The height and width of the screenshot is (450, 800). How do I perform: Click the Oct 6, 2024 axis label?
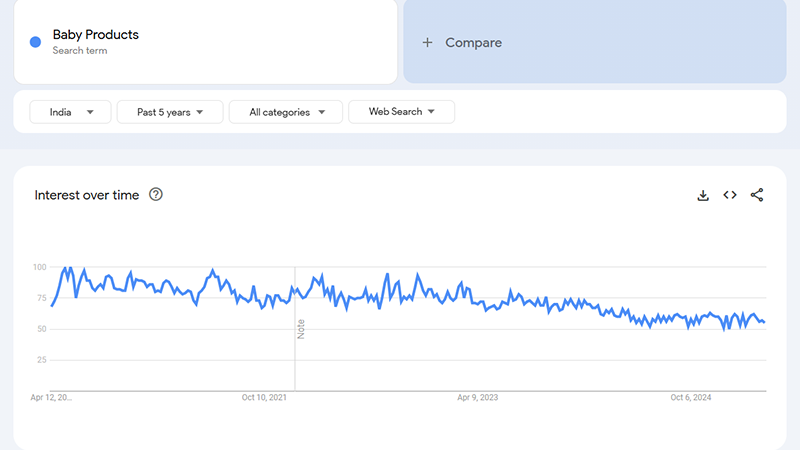[x=691, y=397]
